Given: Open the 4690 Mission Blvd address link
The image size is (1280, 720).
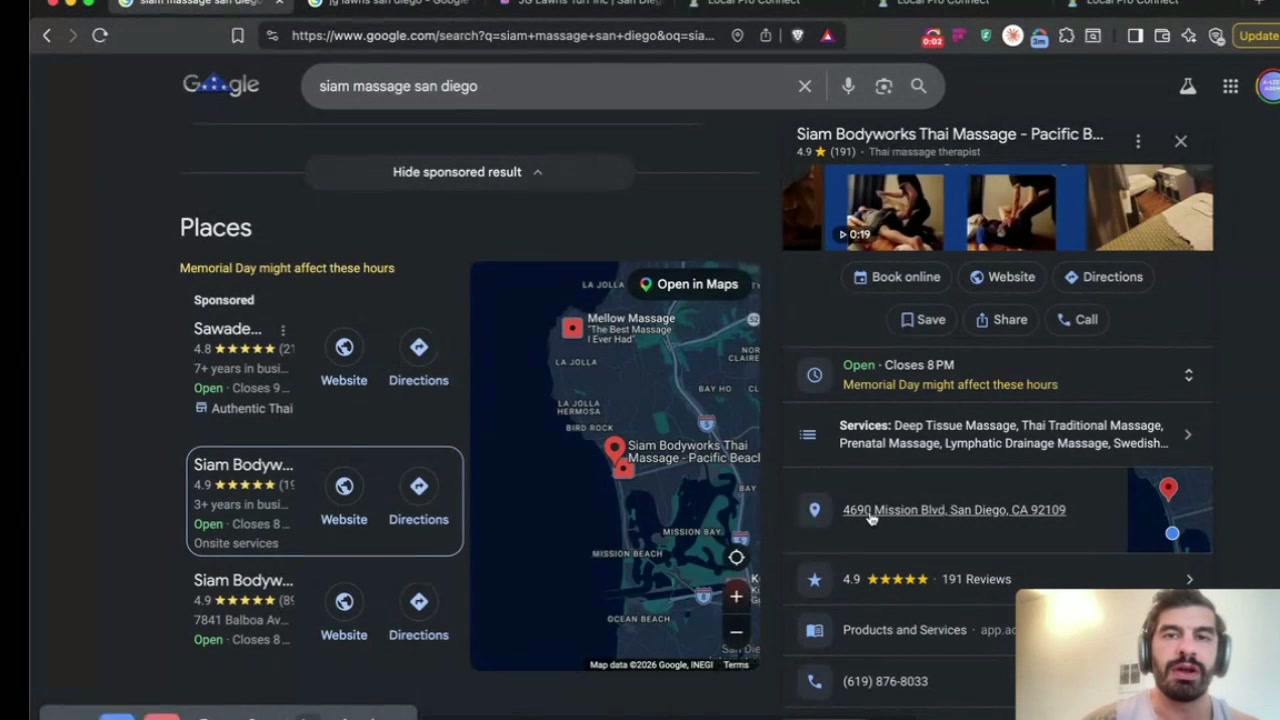Looking at the screenshot, I should (954, 510).
